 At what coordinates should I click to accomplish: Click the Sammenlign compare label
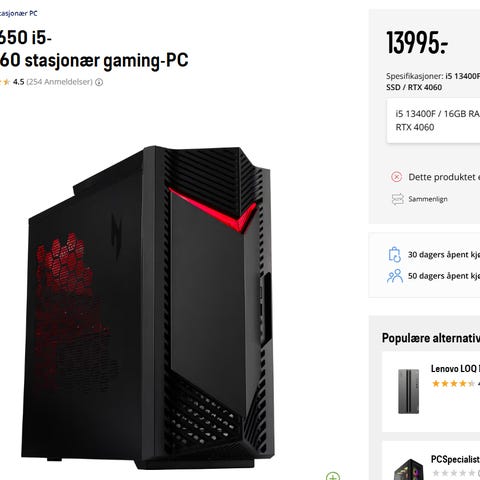(428, 199)
